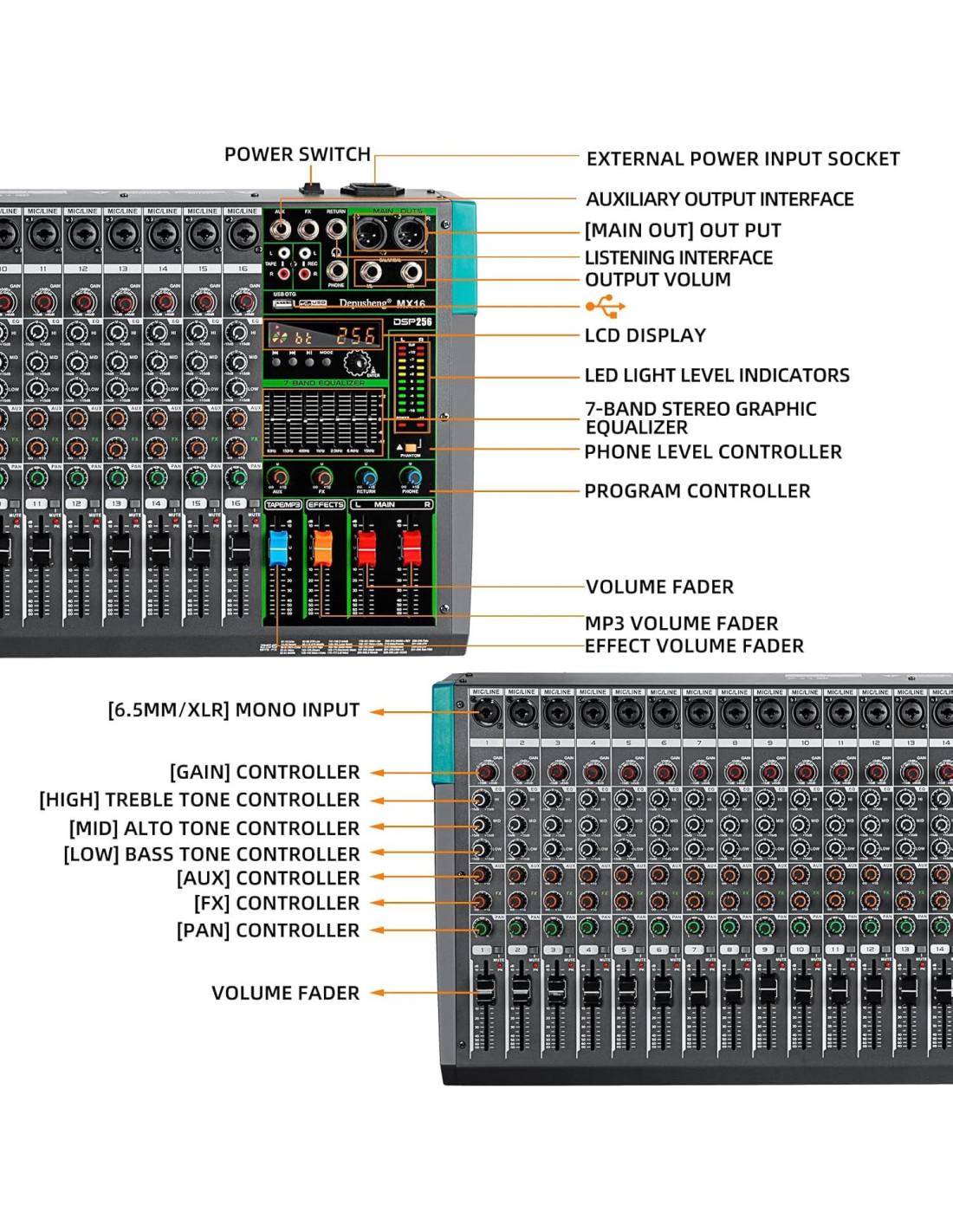Click the PHONE headphone jack

click(x=336, y=270)
